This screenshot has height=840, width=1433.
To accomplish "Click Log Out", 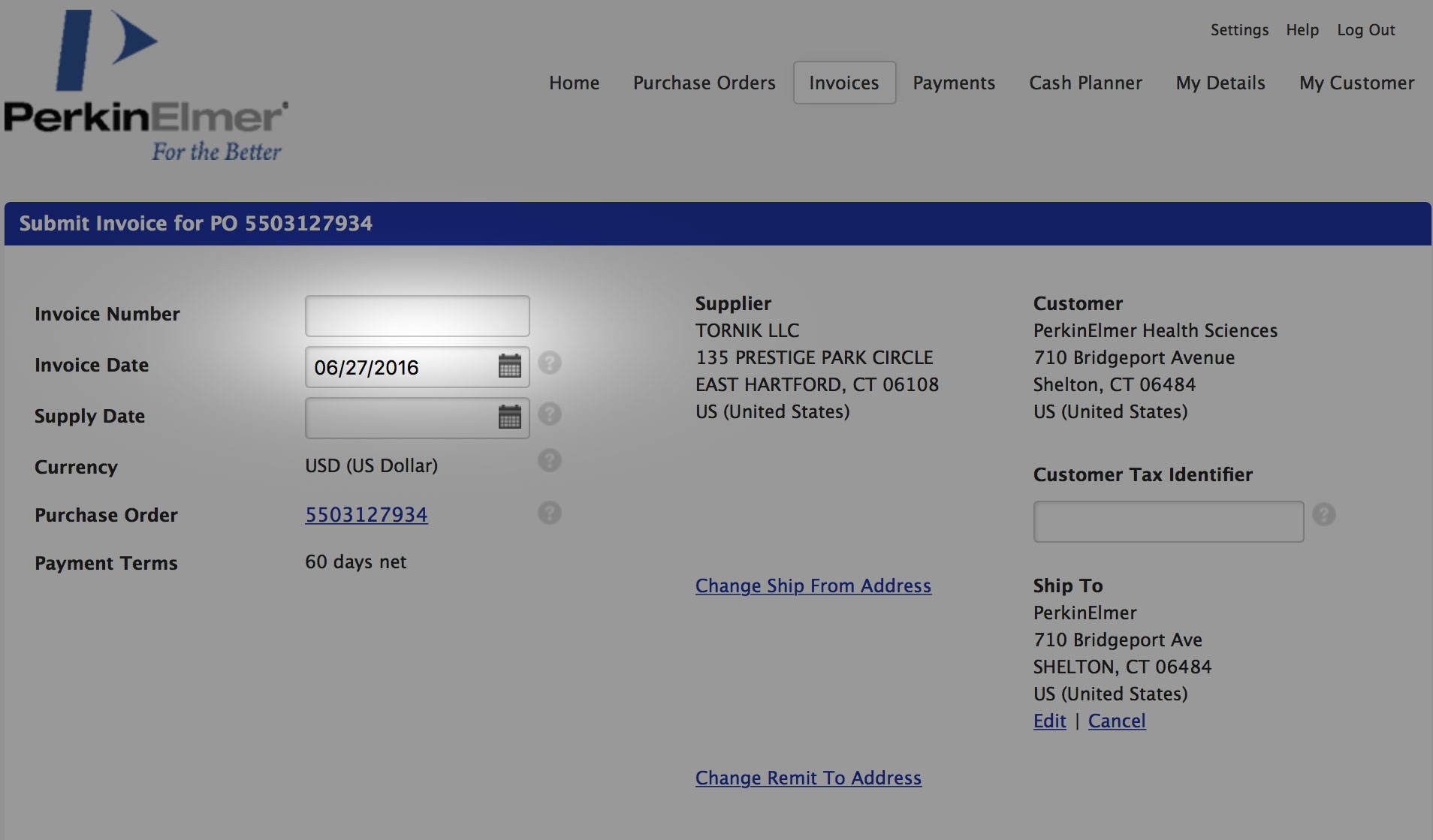I will point(1366,30).
